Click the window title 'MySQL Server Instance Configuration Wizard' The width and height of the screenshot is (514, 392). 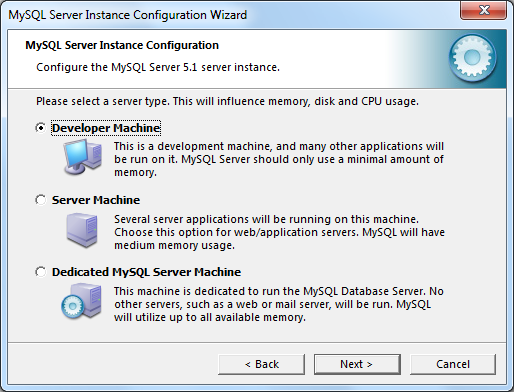(128, 15)
